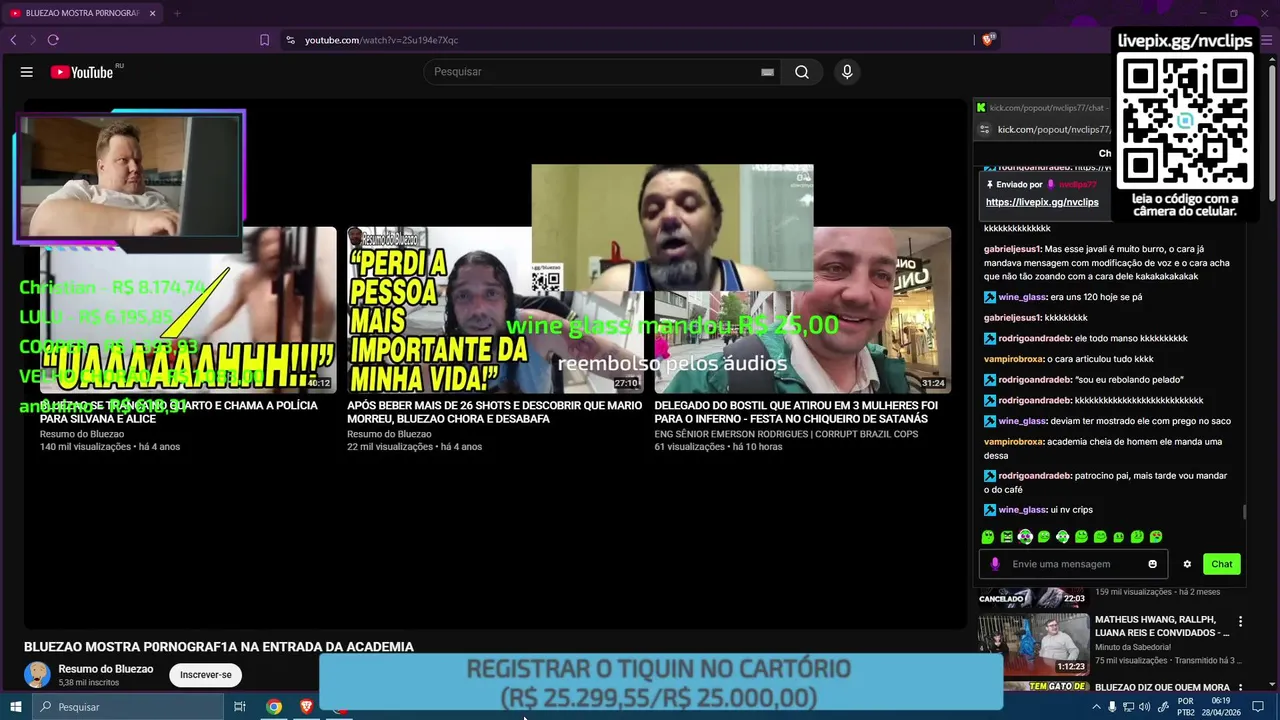1280x720 pixels.
Task: Open BLUEZAO DIZ QUE QUEM MORA video title
Action: [1162, 688]
